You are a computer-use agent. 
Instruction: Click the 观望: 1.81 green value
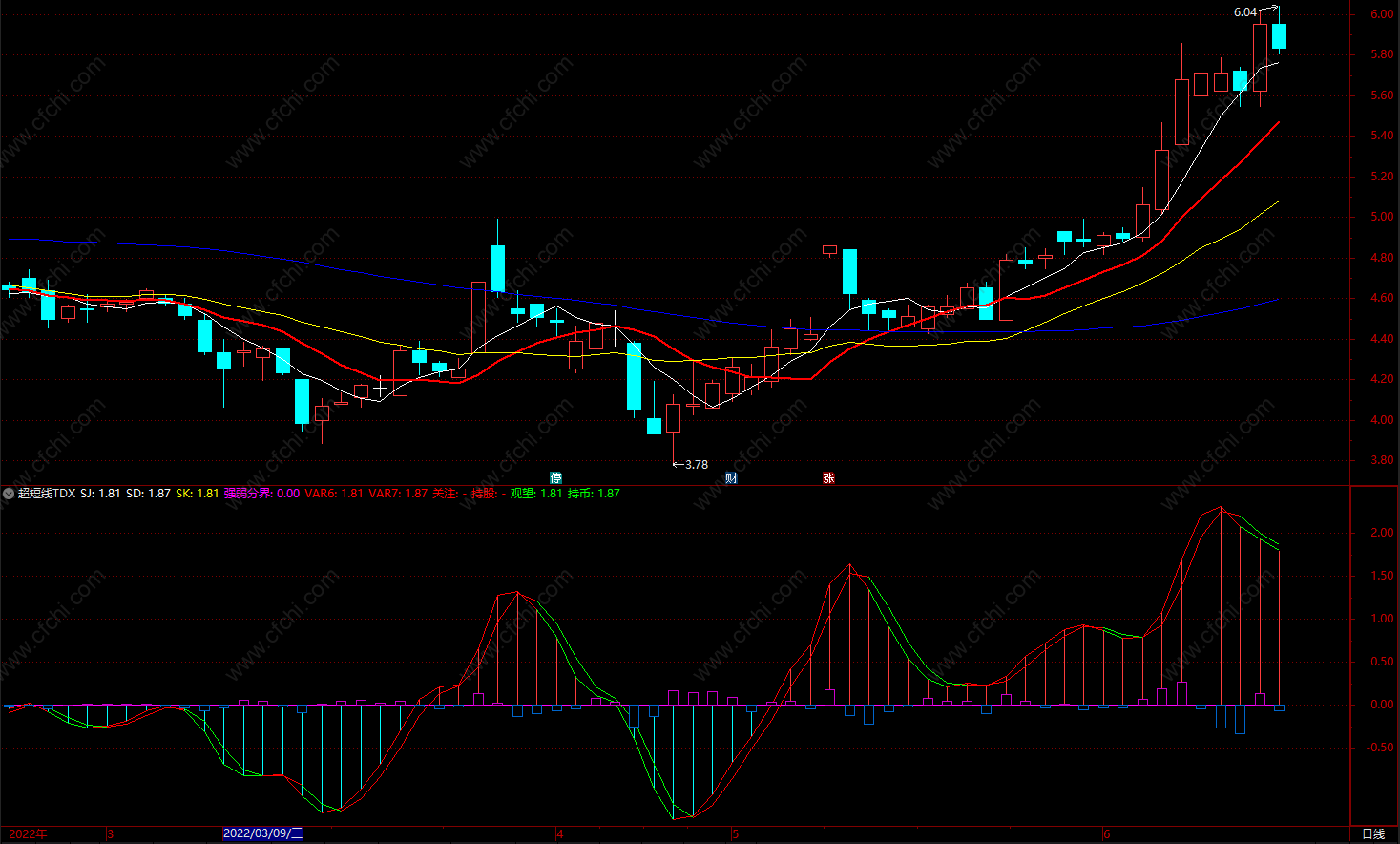point(536,494)
